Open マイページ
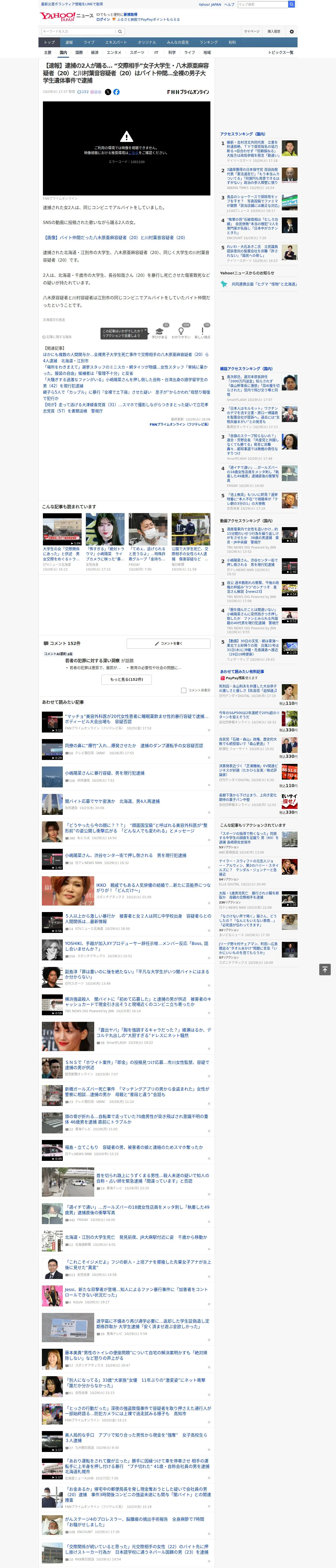Screen dimensions: 336x1568 [251, 31]
